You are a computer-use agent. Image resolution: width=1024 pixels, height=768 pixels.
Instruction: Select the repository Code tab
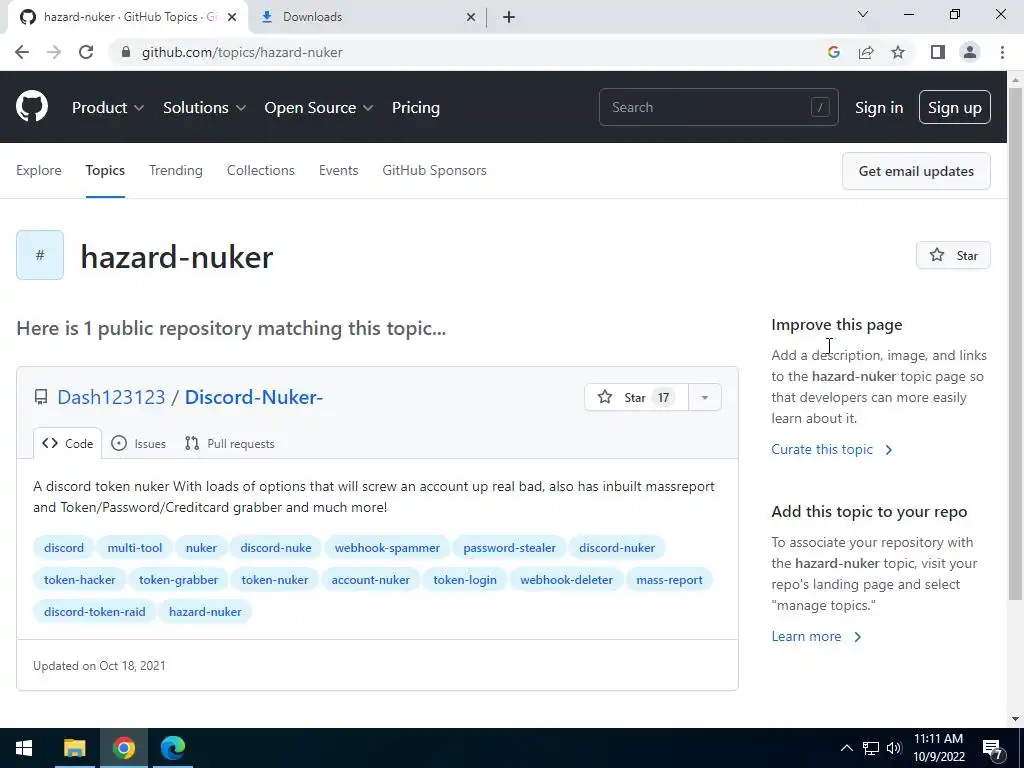[x=68, y=443]
